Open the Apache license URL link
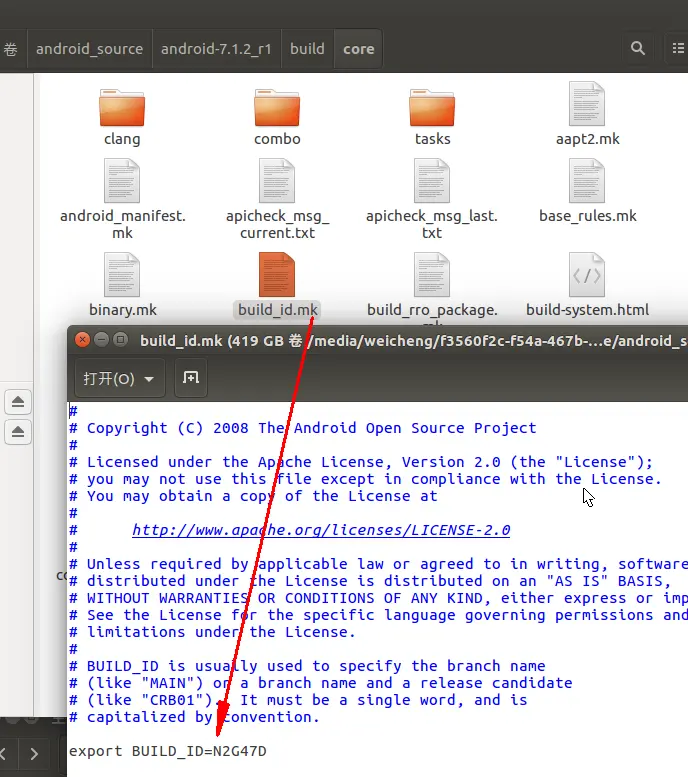 [321, 530]
